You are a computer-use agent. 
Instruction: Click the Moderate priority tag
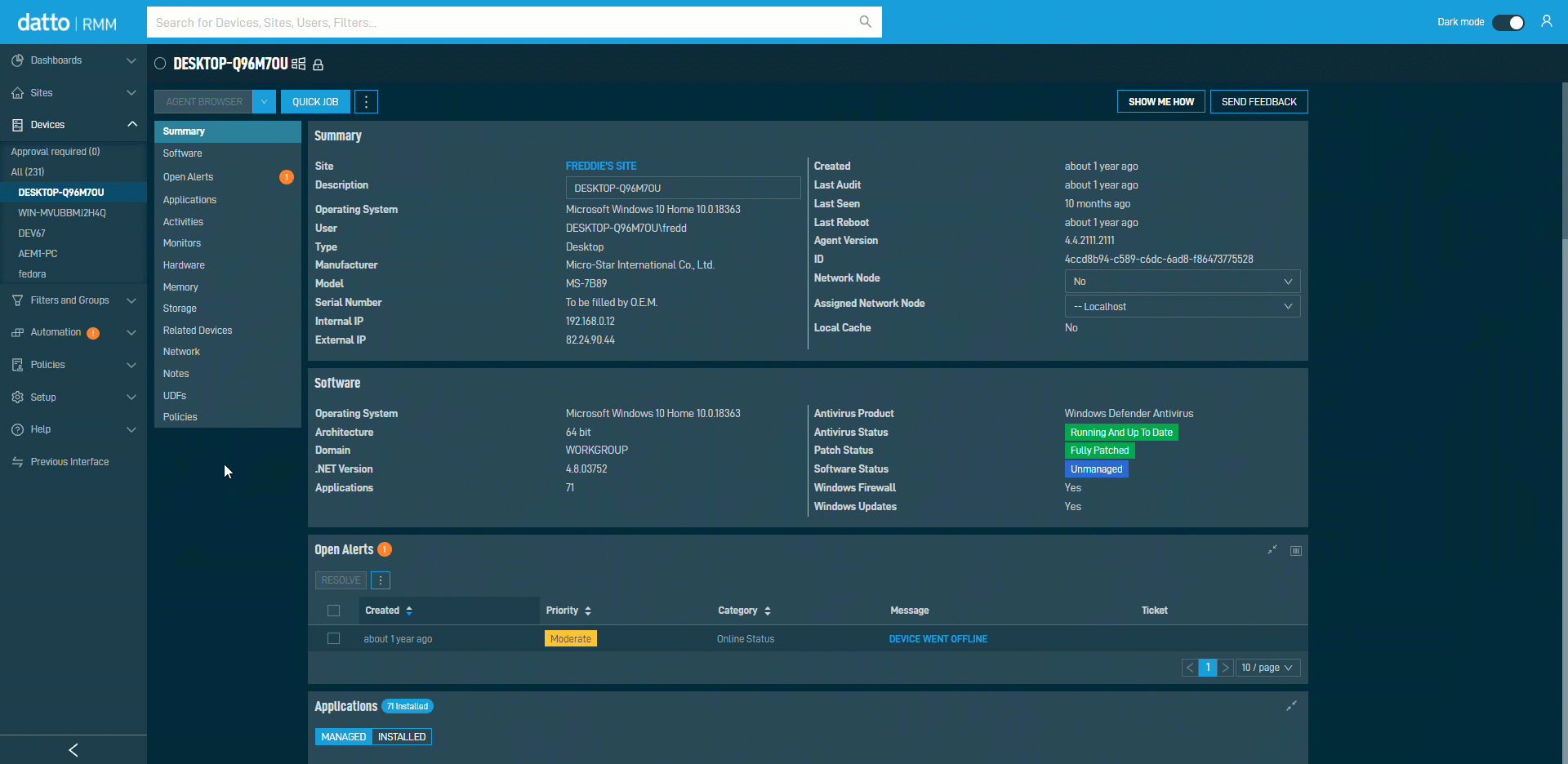[x=571, y=638]
